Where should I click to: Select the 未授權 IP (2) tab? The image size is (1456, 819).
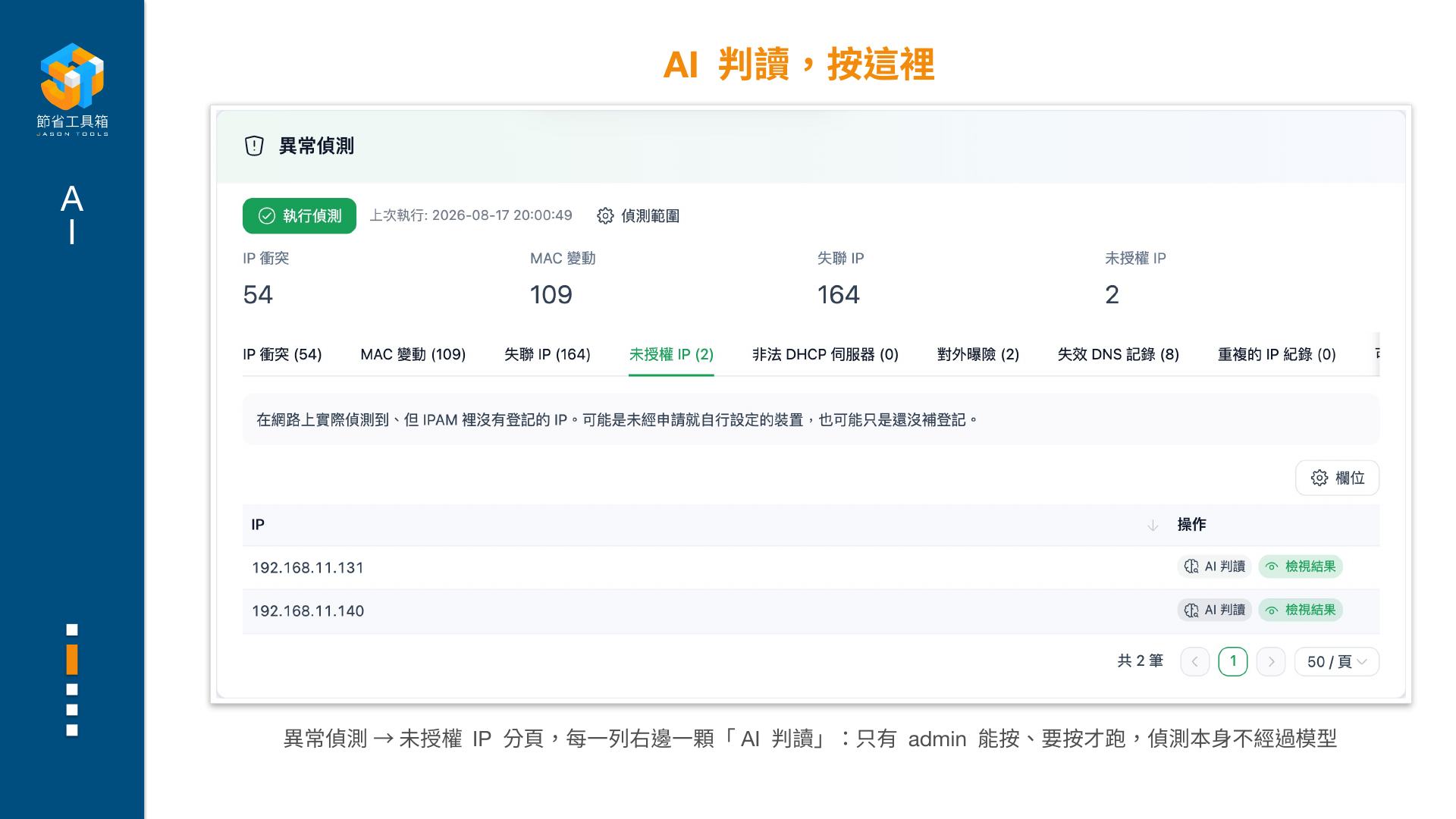671,354
